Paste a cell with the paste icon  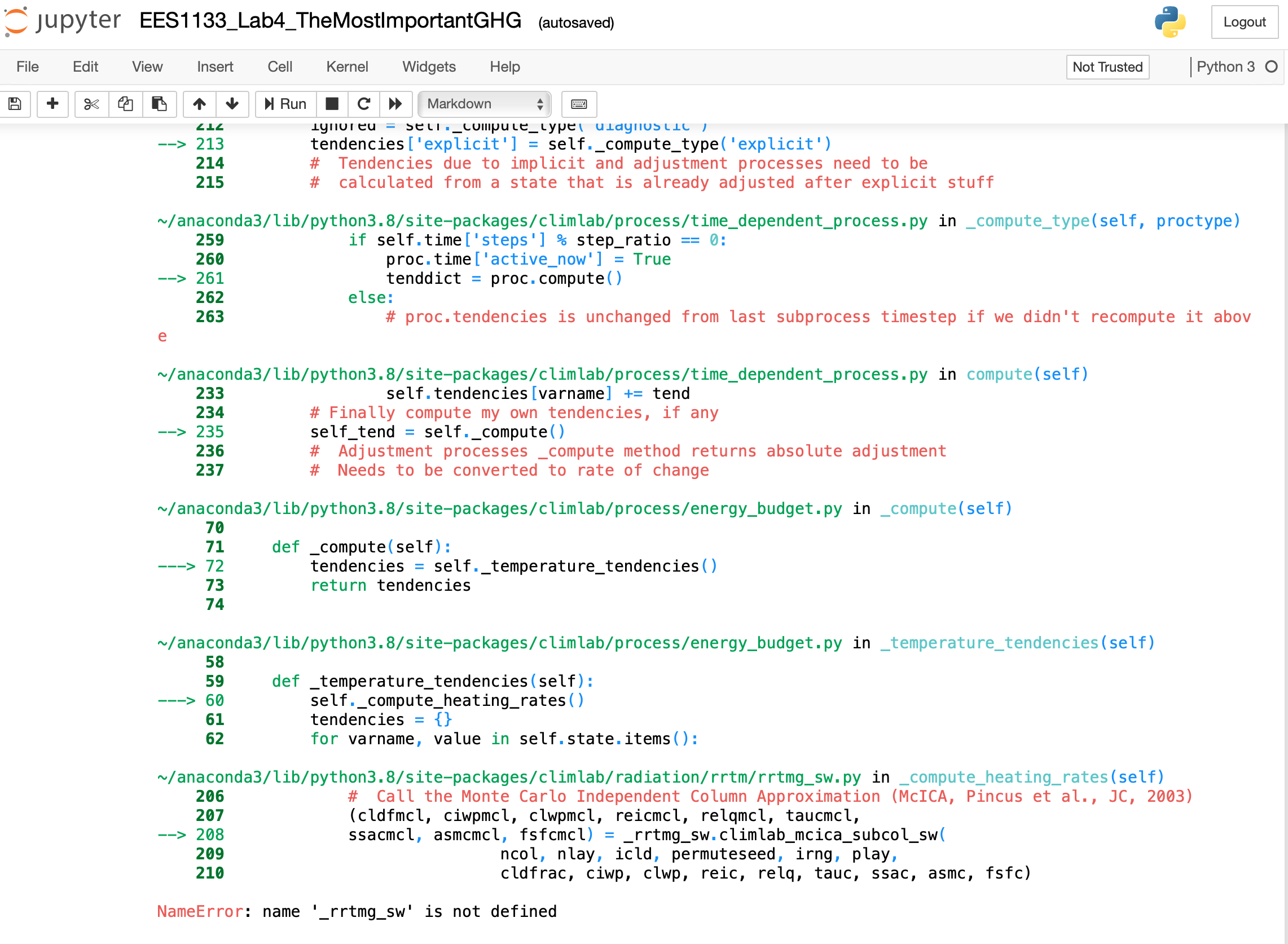click(x=159, y=104)
